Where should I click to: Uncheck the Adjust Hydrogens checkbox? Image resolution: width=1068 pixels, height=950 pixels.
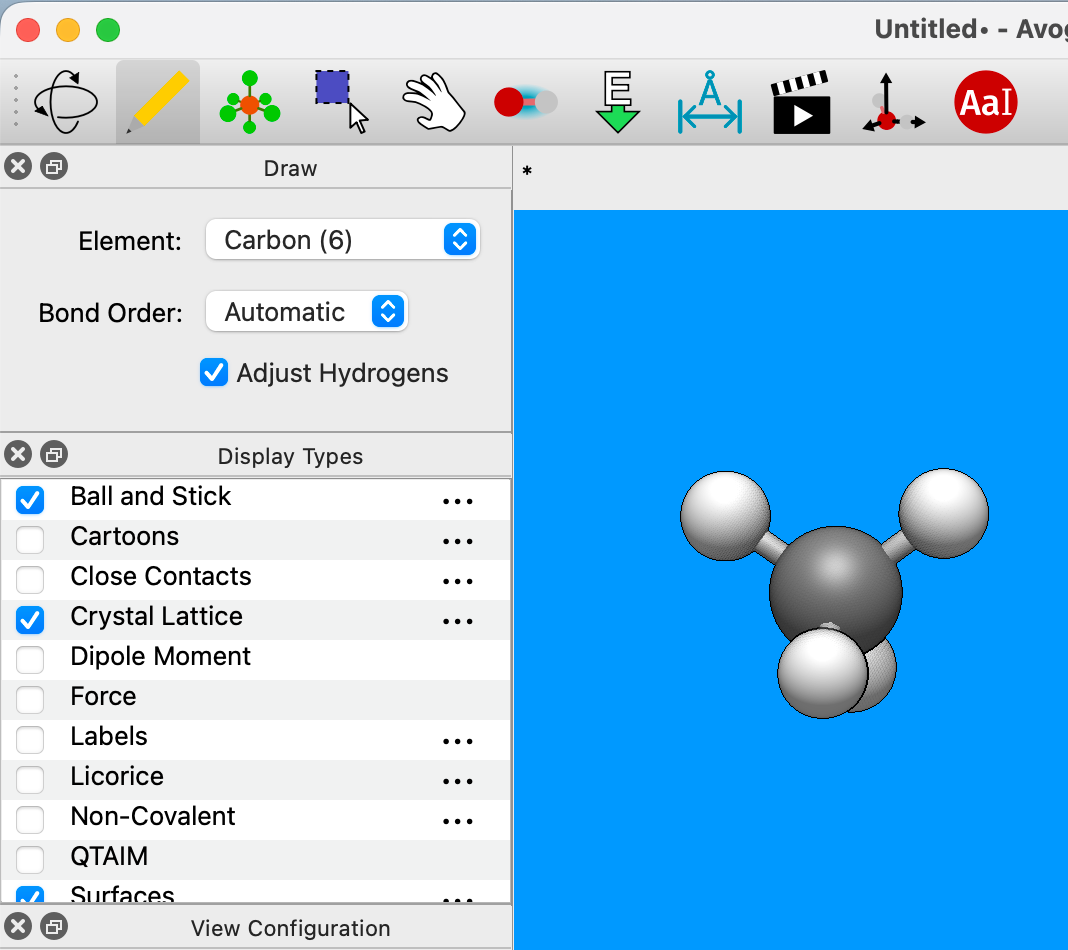click(214, 373)
